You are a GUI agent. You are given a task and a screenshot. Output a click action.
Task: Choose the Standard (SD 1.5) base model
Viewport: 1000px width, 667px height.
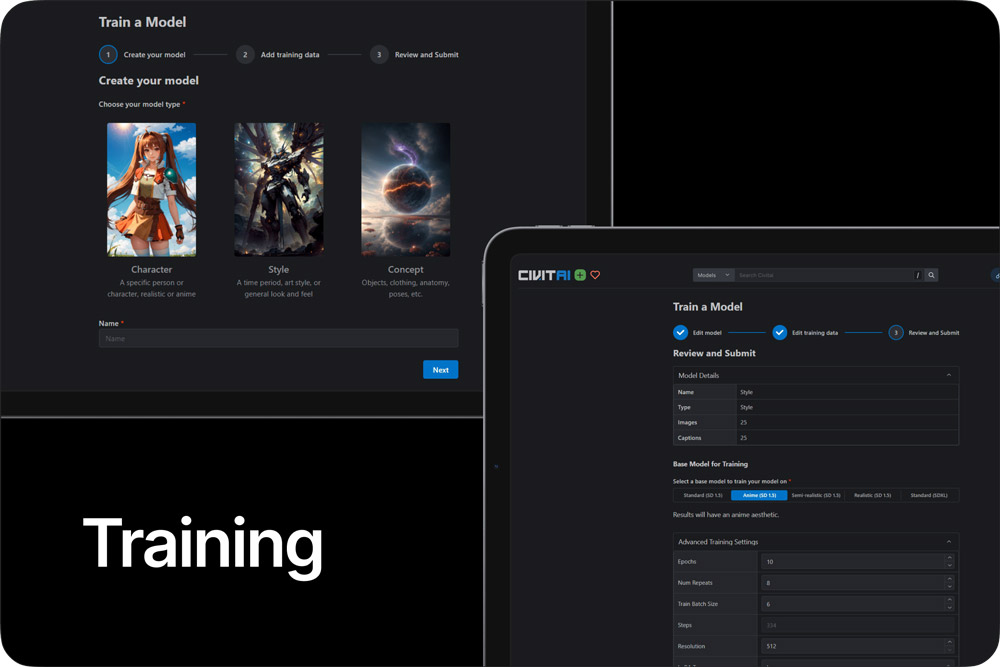(703, 495)
